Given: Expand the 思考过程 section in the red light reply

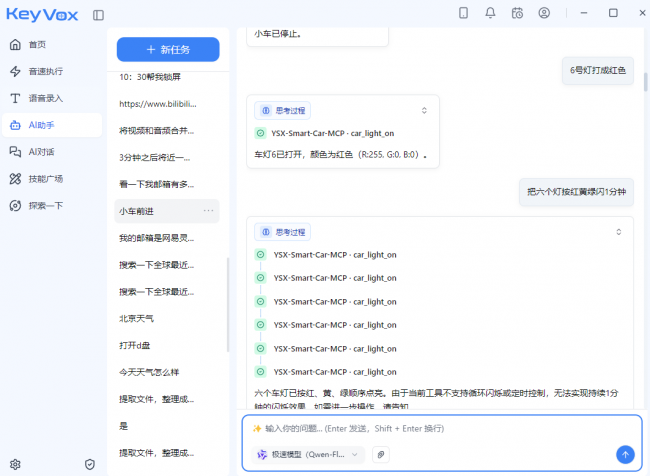Looking at the screenshot, I should [424, 111].
